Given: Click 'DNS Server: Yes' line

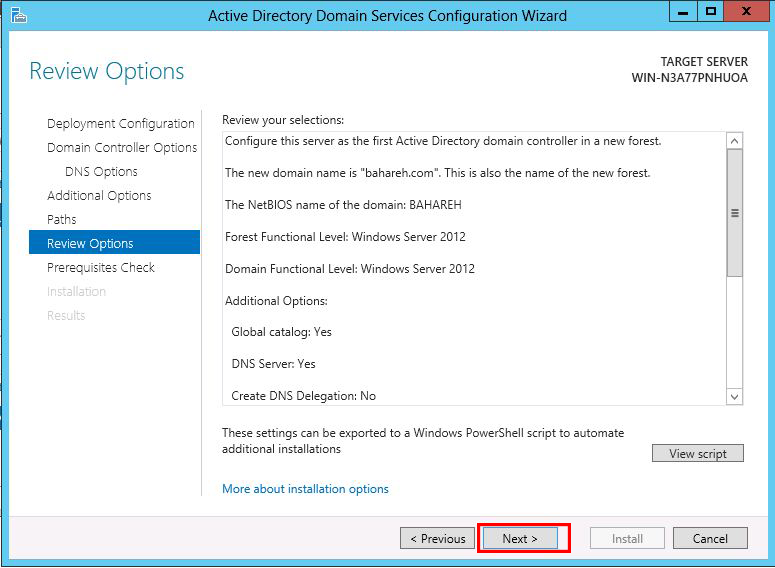Looking at the screenshot, I should (x=273, y=364).
